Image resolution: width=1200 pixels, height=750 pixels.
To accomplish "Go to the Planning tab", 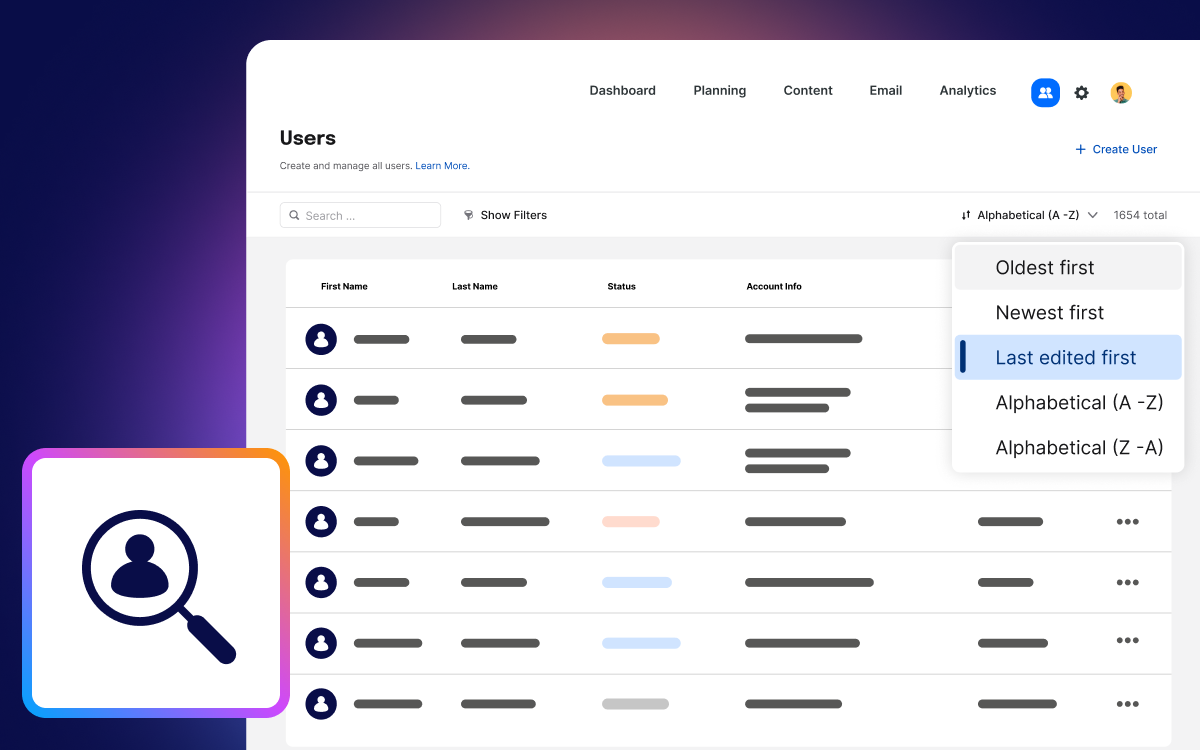I will point(720,90).
